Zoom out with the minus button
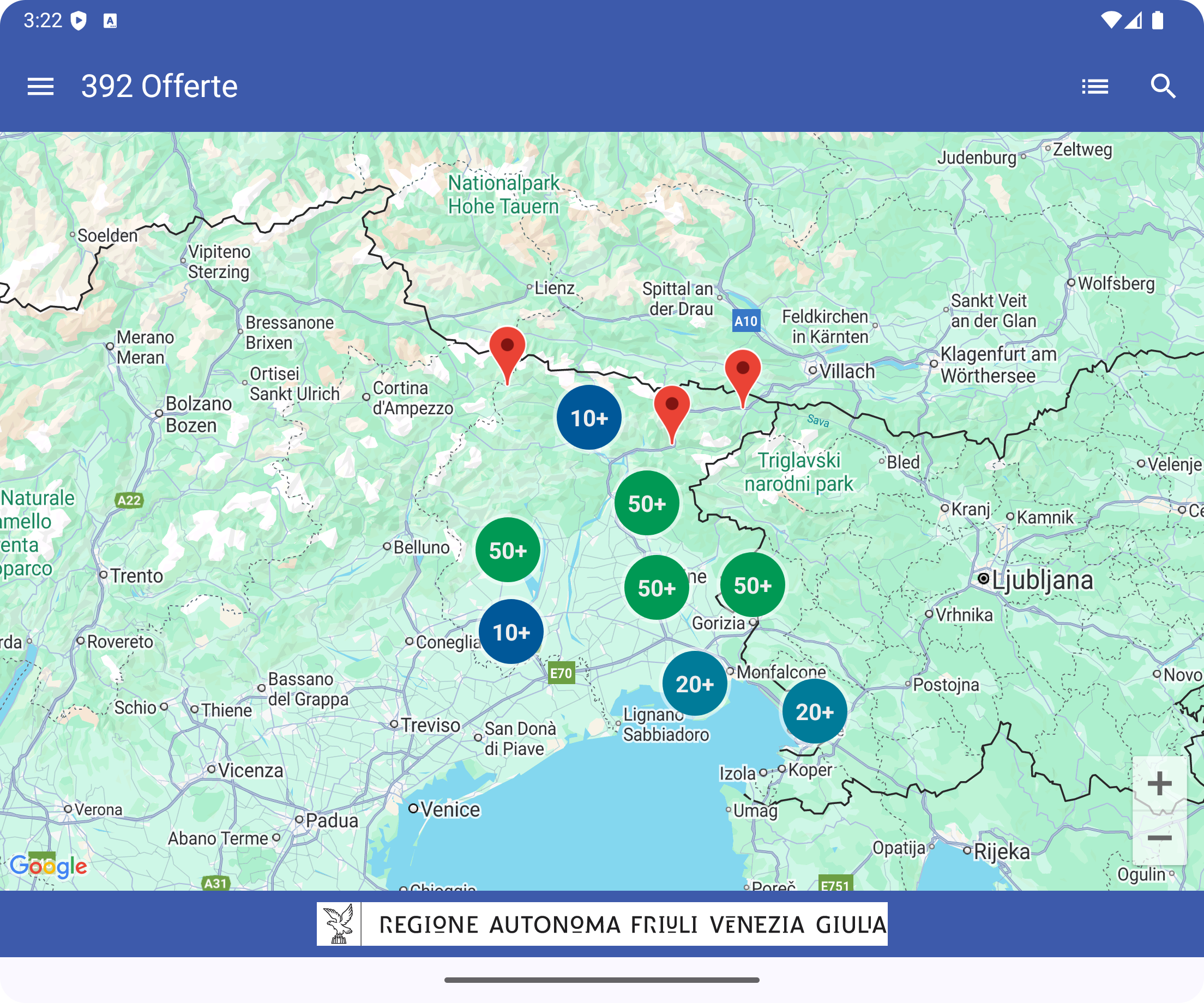Viewport: 1204px width, 1003px height. click(1159, 838)
